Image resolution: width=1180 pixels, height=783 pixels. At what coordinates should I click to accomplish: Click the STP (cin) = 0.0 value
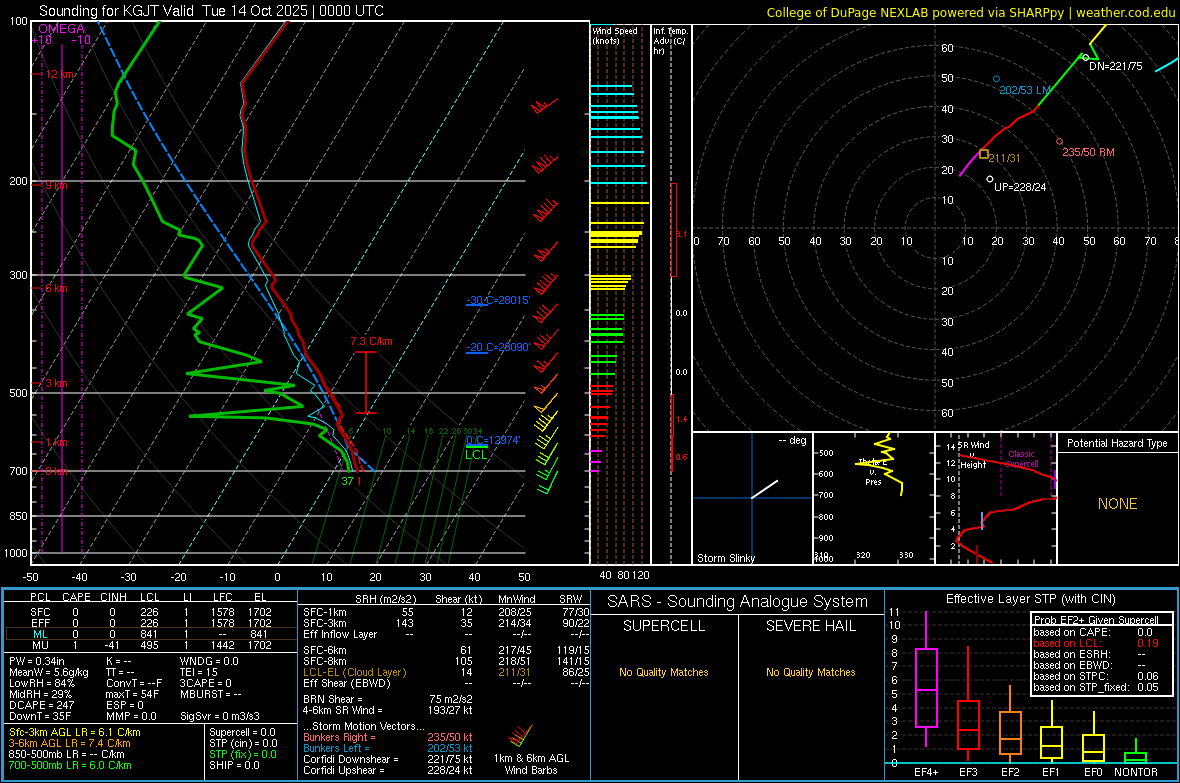pos(243,743)
